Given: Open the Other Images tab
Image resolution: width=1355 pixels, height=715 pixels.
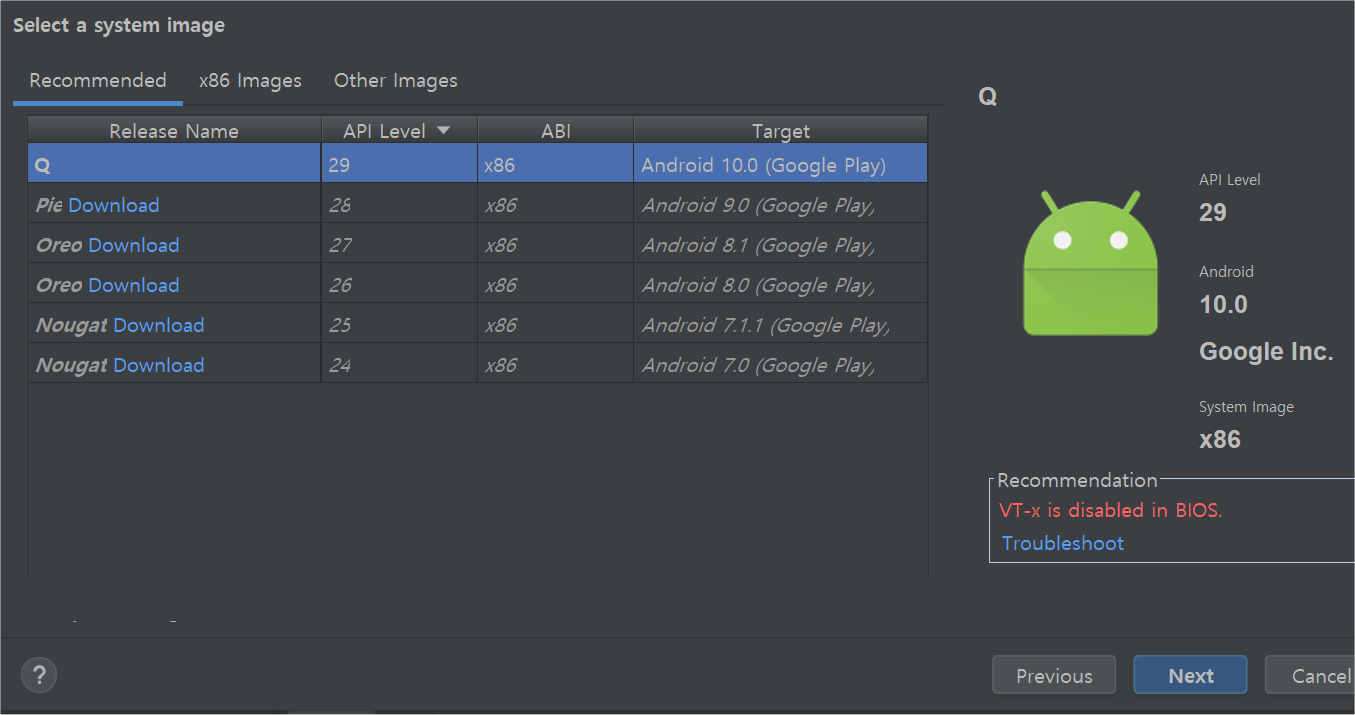Looking at the screenshot, I should [x=396, y=81].
